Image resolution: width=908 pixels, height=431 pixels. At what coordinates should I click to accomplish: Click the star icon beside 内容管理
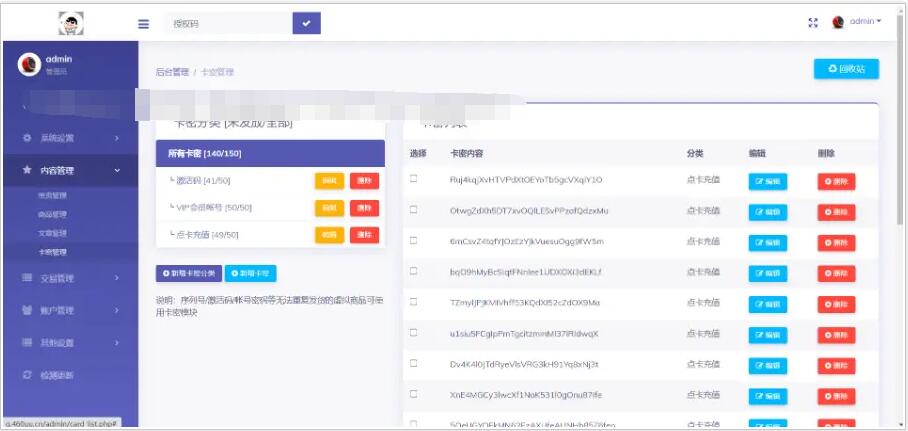(27, 170)
